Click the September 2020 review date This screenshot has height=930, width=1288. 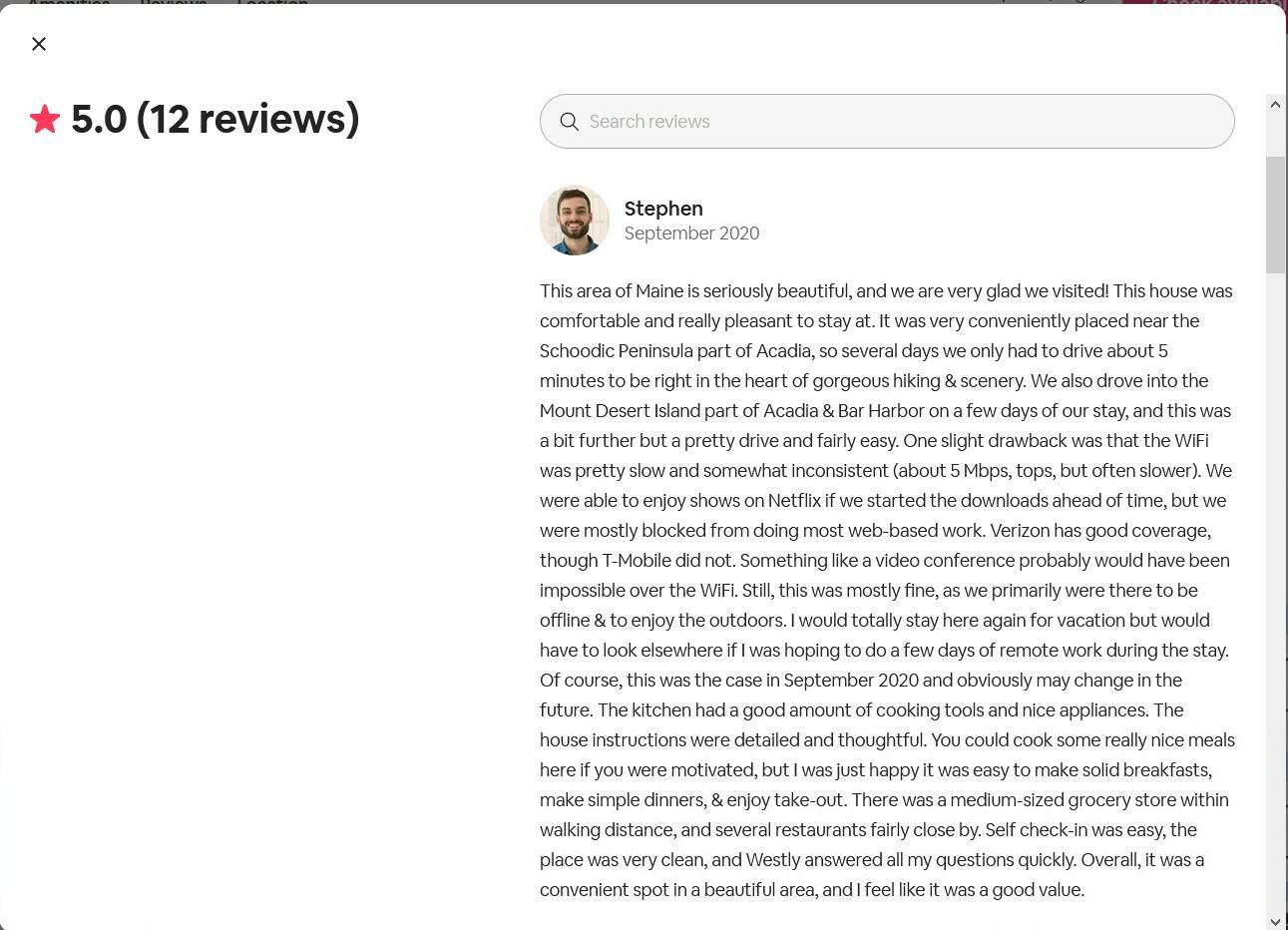click(691, 233)
